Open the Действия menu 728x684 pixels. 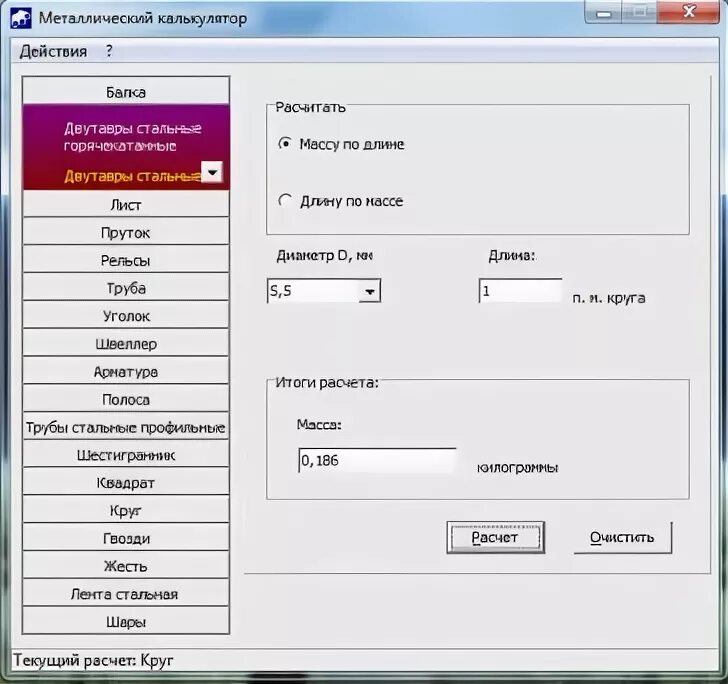[x=53, y=51]
